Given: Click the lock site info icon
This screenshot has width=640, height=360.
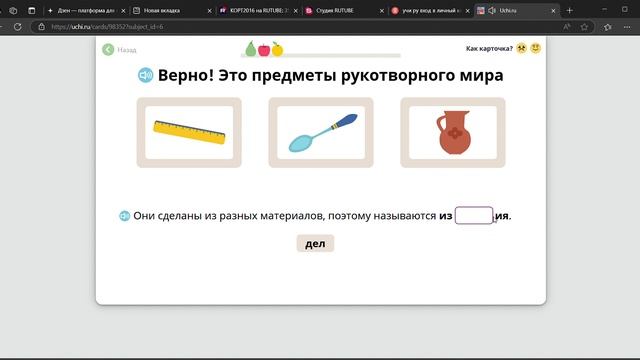Looking at the screenshot, I should (41, 27).
